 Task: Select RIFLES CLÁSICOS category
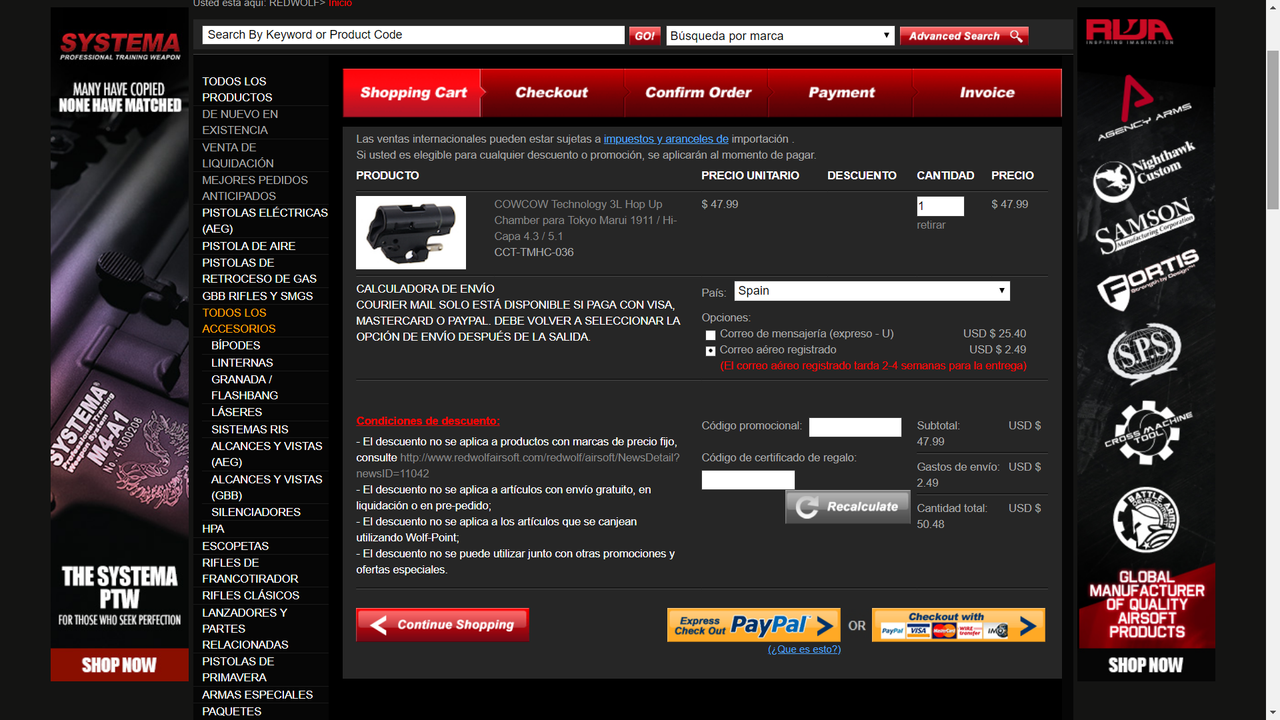coord(251,596)
